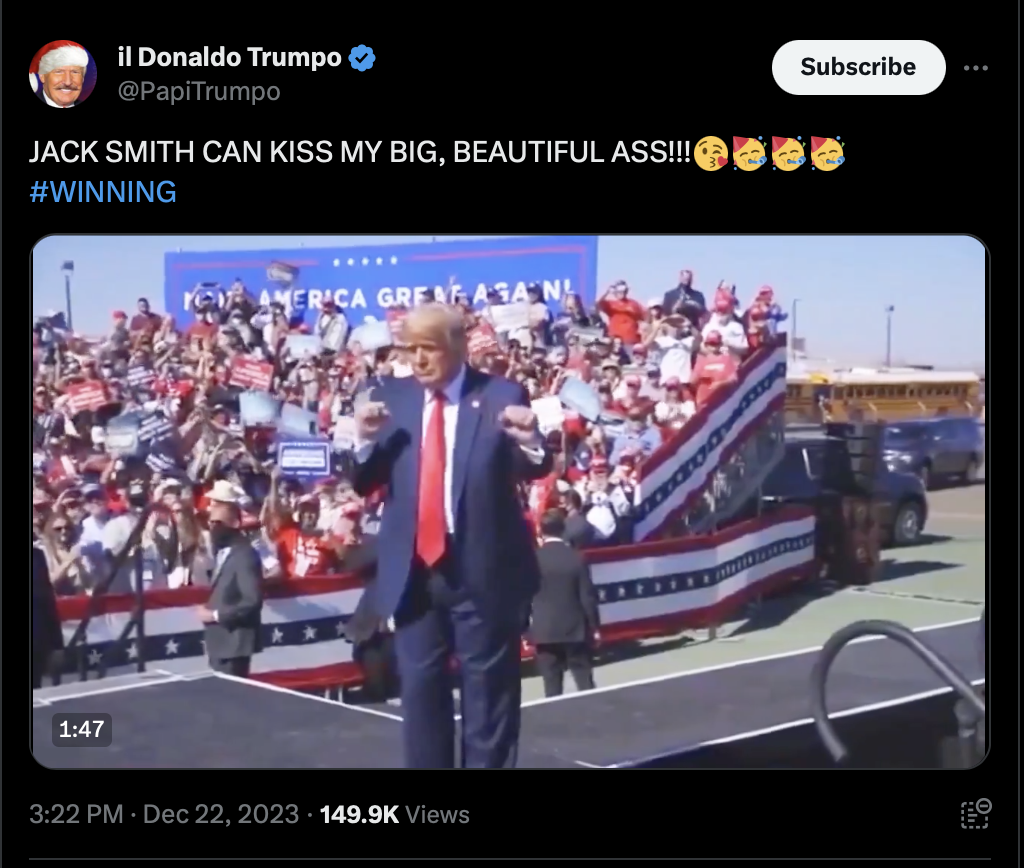Click the 1:47 video duration badge
The image size is (1024, 868).
(82, 729)
